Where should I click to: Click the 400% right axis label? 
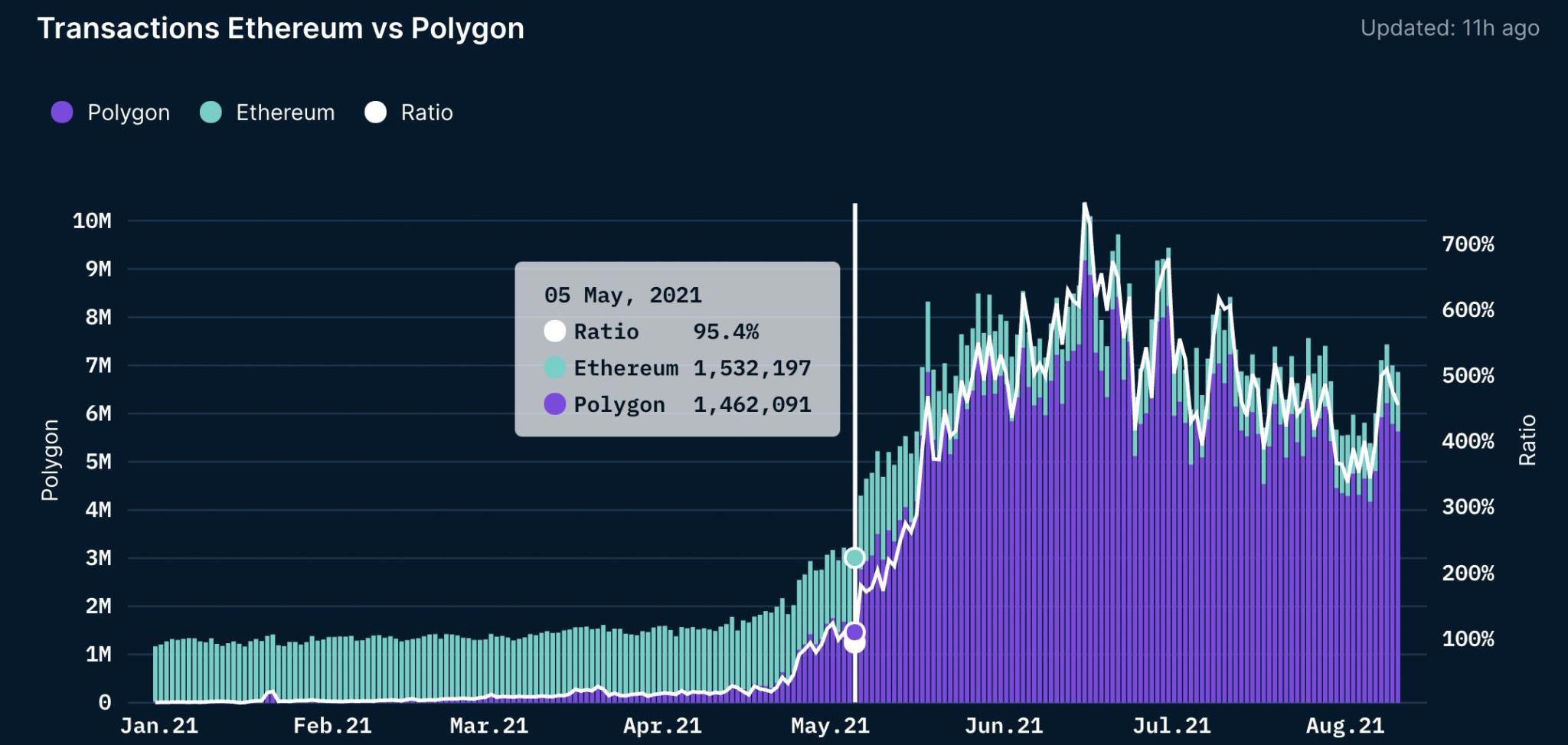(1468, 441)
